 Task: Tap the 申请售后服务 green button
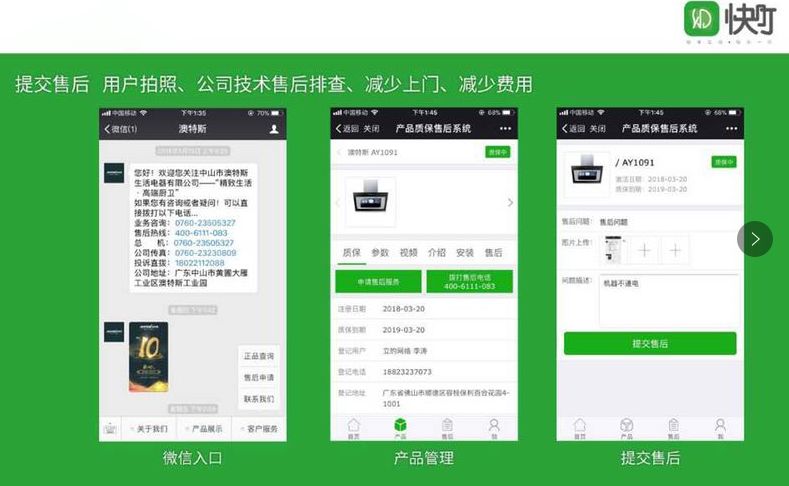pyautogui.click(x=378, y=282)
